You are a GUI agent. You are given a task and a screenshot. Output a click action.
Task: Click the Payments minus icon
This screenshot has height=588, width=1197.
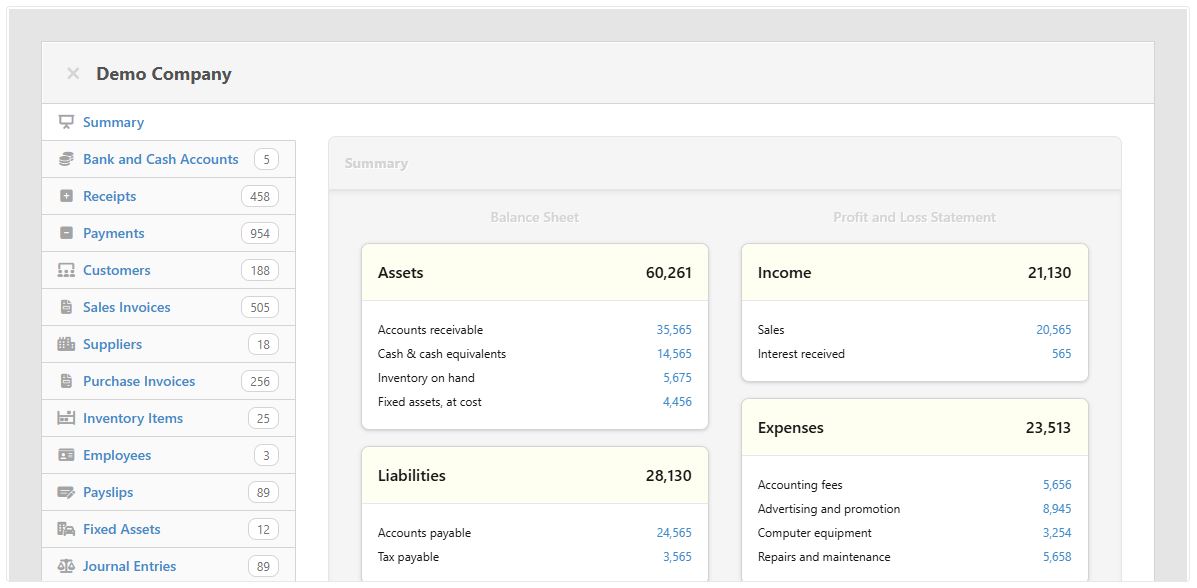coord(65,233)
